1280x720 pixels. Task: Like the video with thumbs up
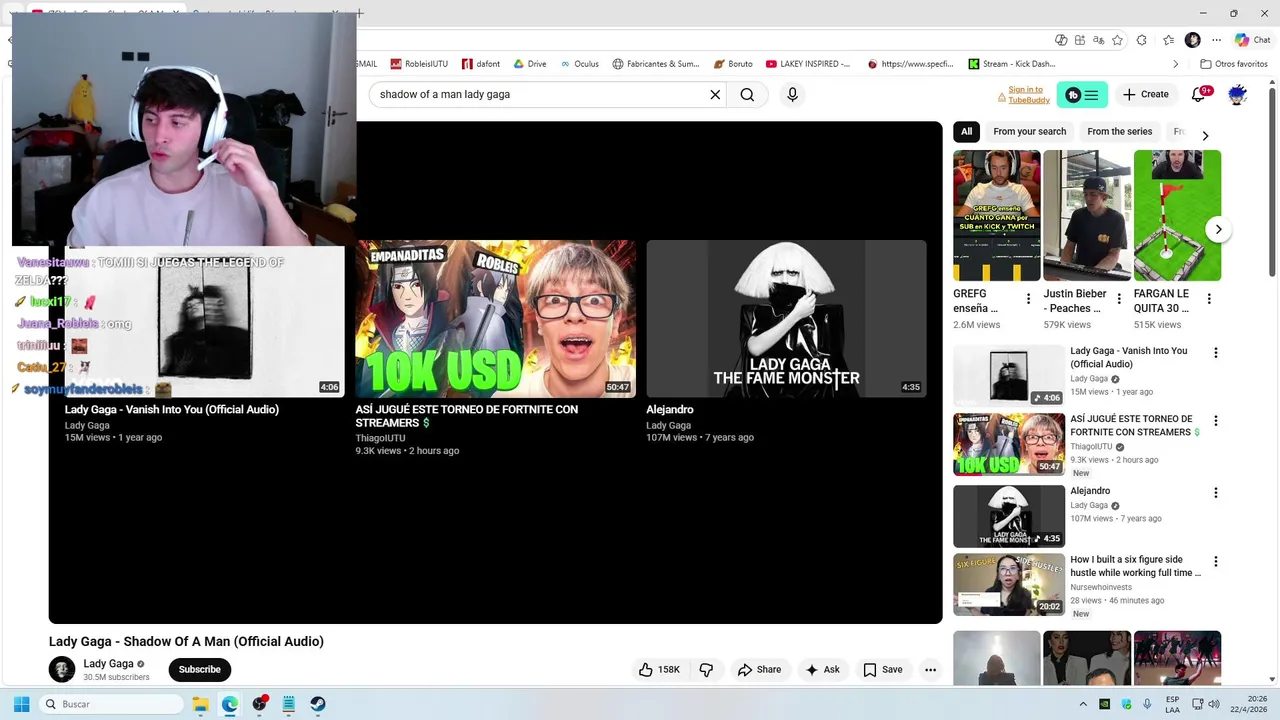click(659, 670)
